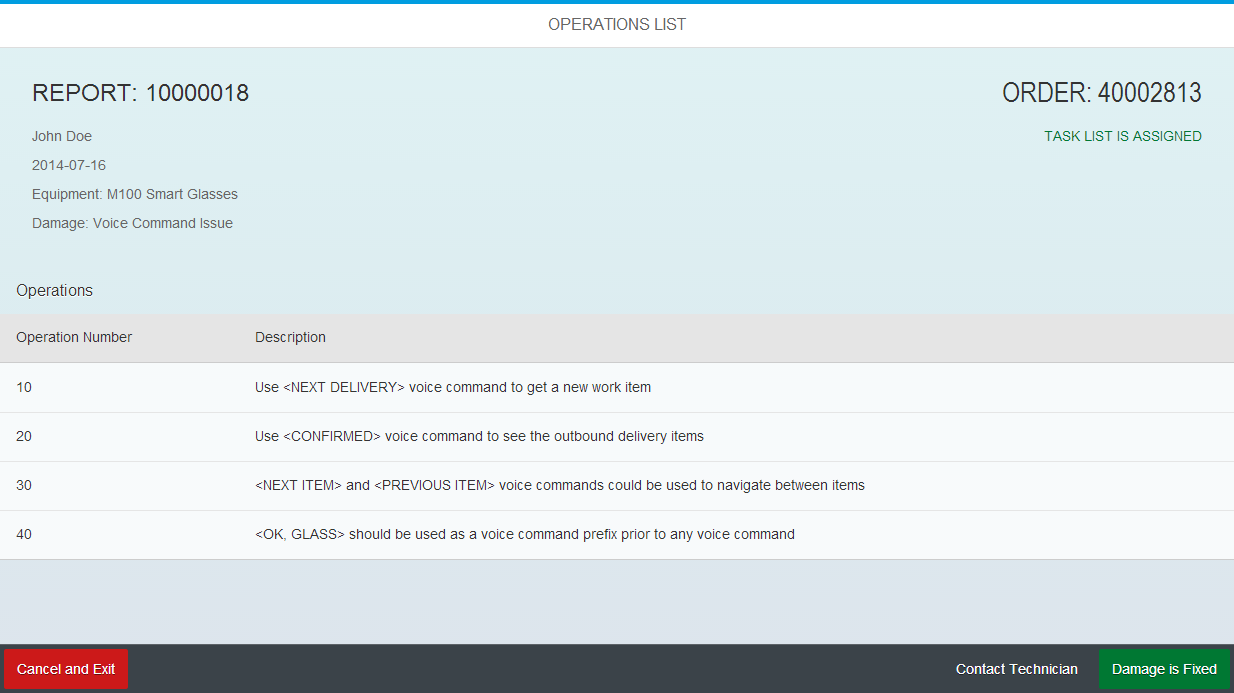
Task: Select operation number 40 cell
Action: tap(24, 534)
